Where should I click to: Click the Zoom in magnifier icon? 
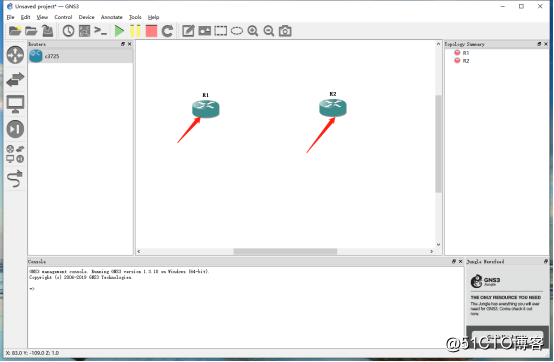253,31
